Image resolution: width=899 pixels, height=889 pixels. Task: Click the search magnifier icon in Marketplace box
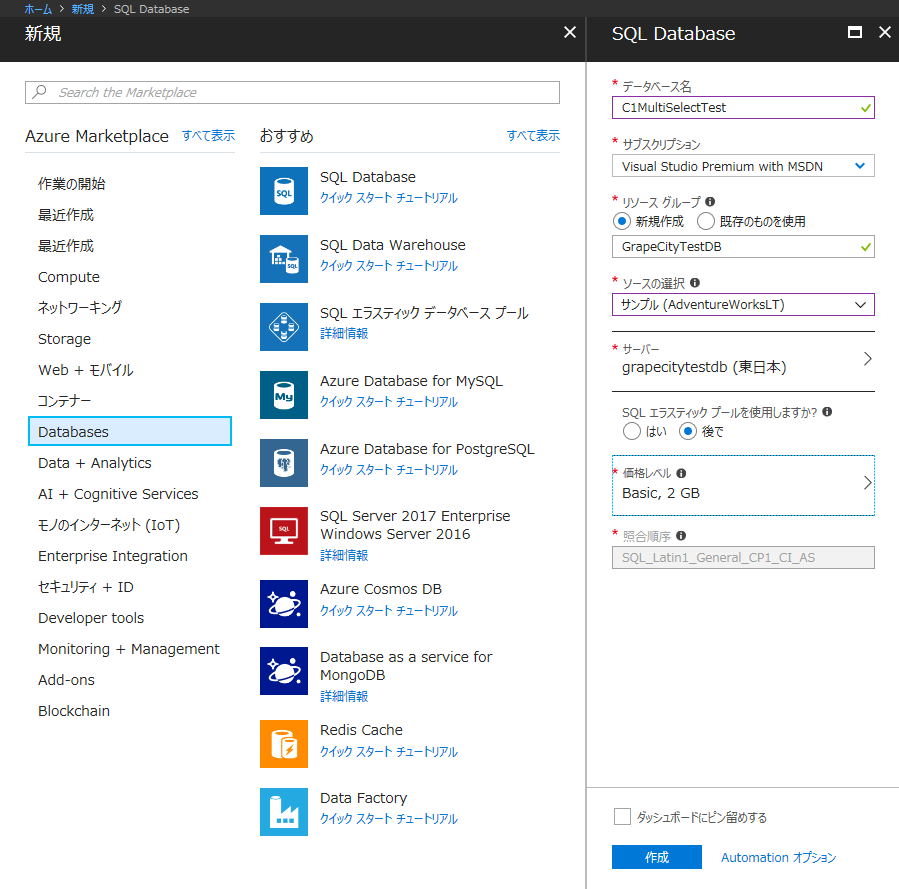pos(40,92)
